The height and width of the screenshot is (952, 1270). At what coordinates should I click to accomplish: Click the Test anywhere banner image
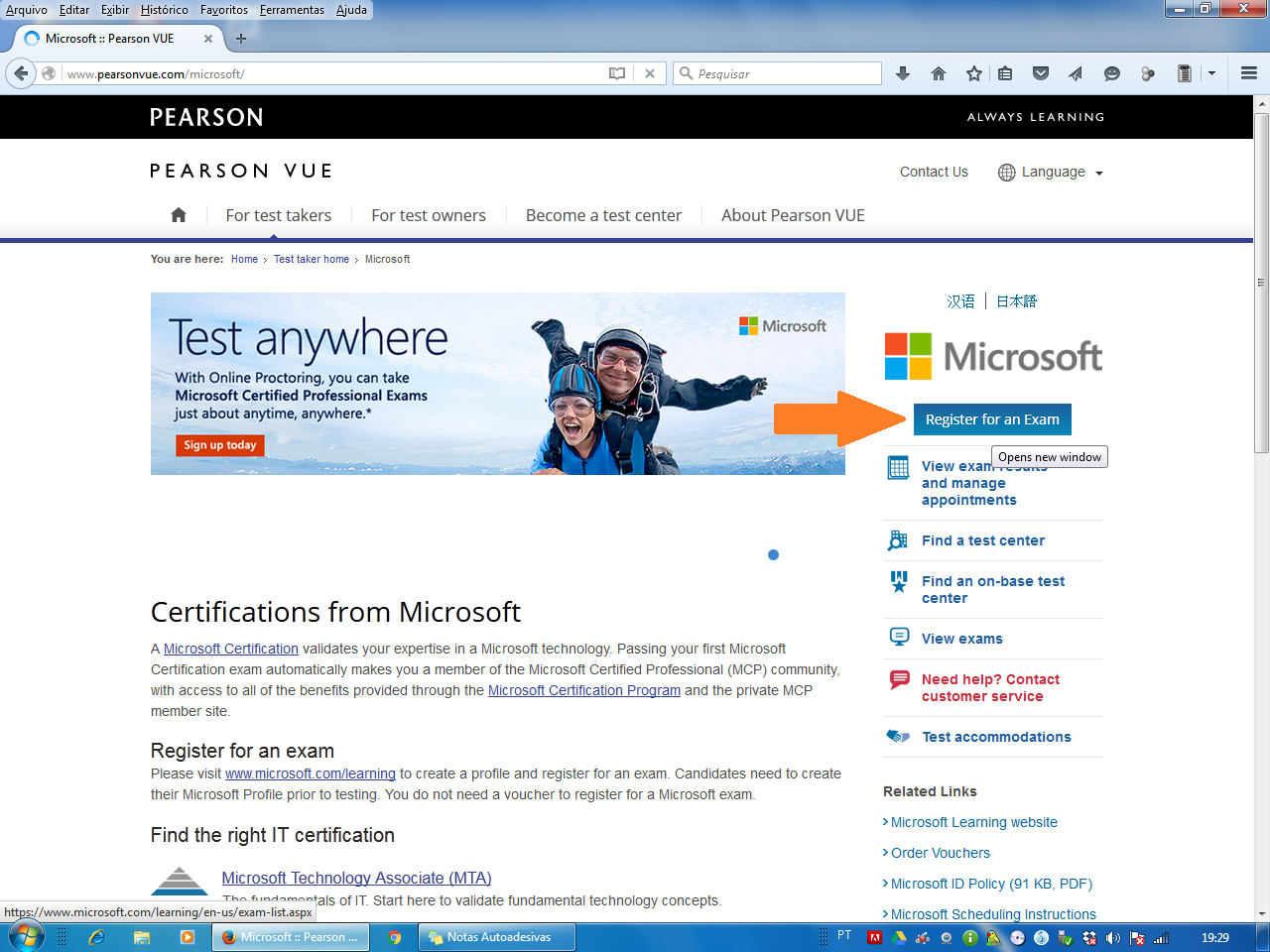click(498, 384)
